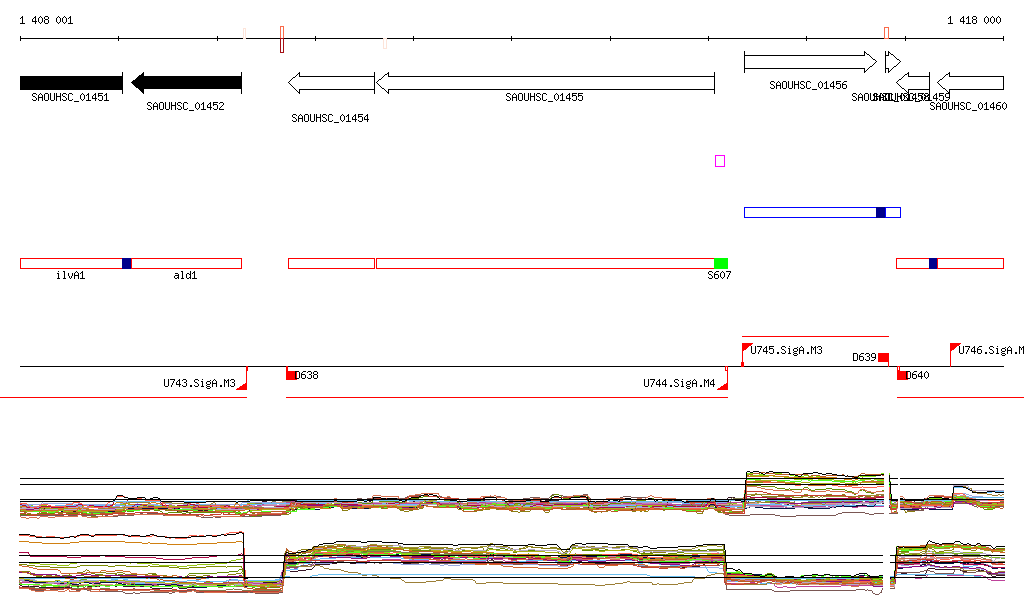Image resolution: width=1024 pixels, height=611 pixels.
Task: Click the SAOUHSC_01455 gene label
Action: point(544,97)
